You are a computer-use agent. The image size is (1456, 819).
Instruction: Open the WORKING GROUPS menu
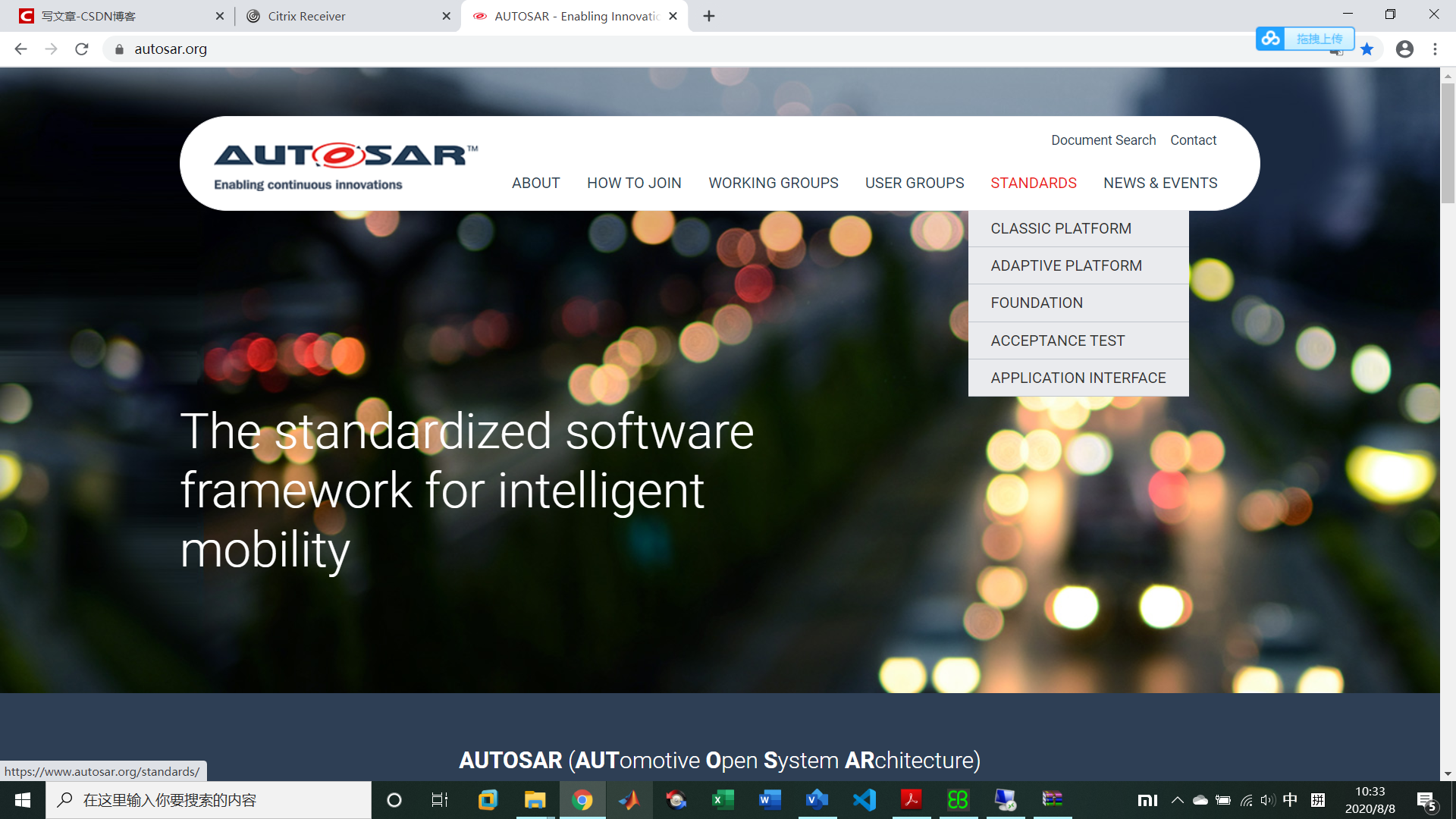[773, 183]
